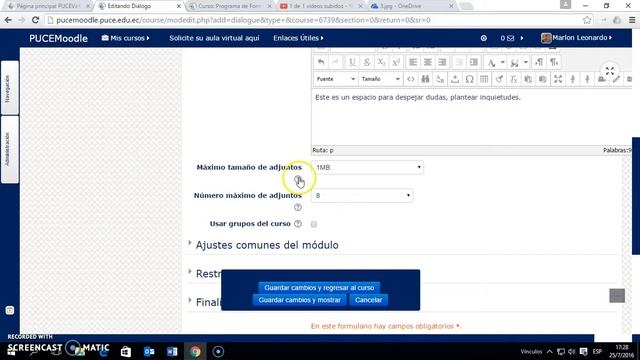Screen dimensions: 640x360
Task: Open Chrome from the Windows taskbar
Action: pos(195,351)
